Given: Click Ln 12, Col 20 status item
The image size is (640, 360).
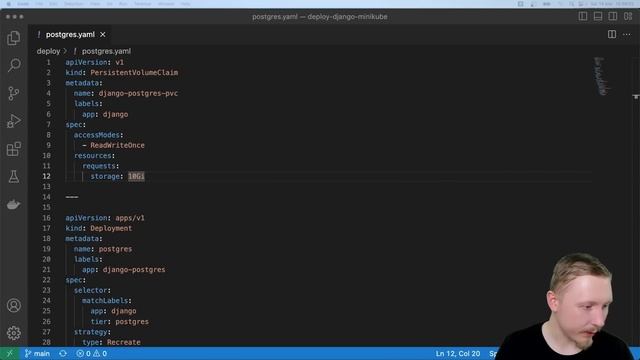Looking at the screenshot, I should (x=458, y=353).
